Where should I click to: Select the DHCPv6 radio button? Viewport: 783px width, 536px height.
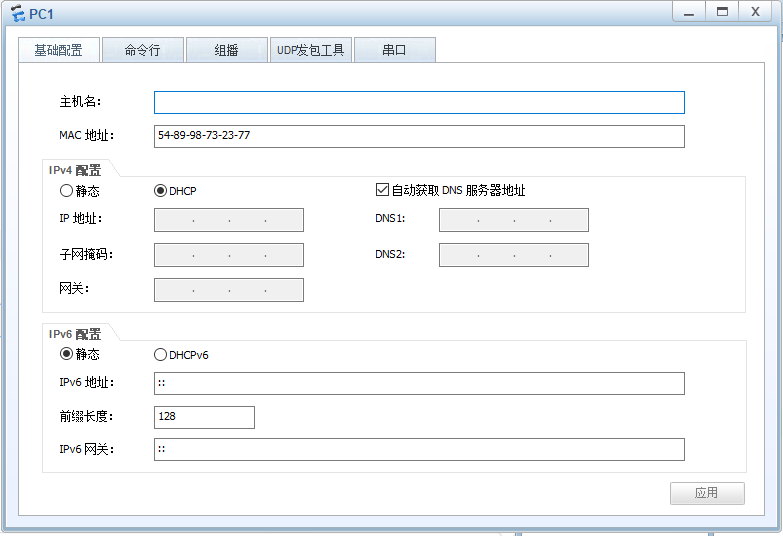tap(160, 355)
